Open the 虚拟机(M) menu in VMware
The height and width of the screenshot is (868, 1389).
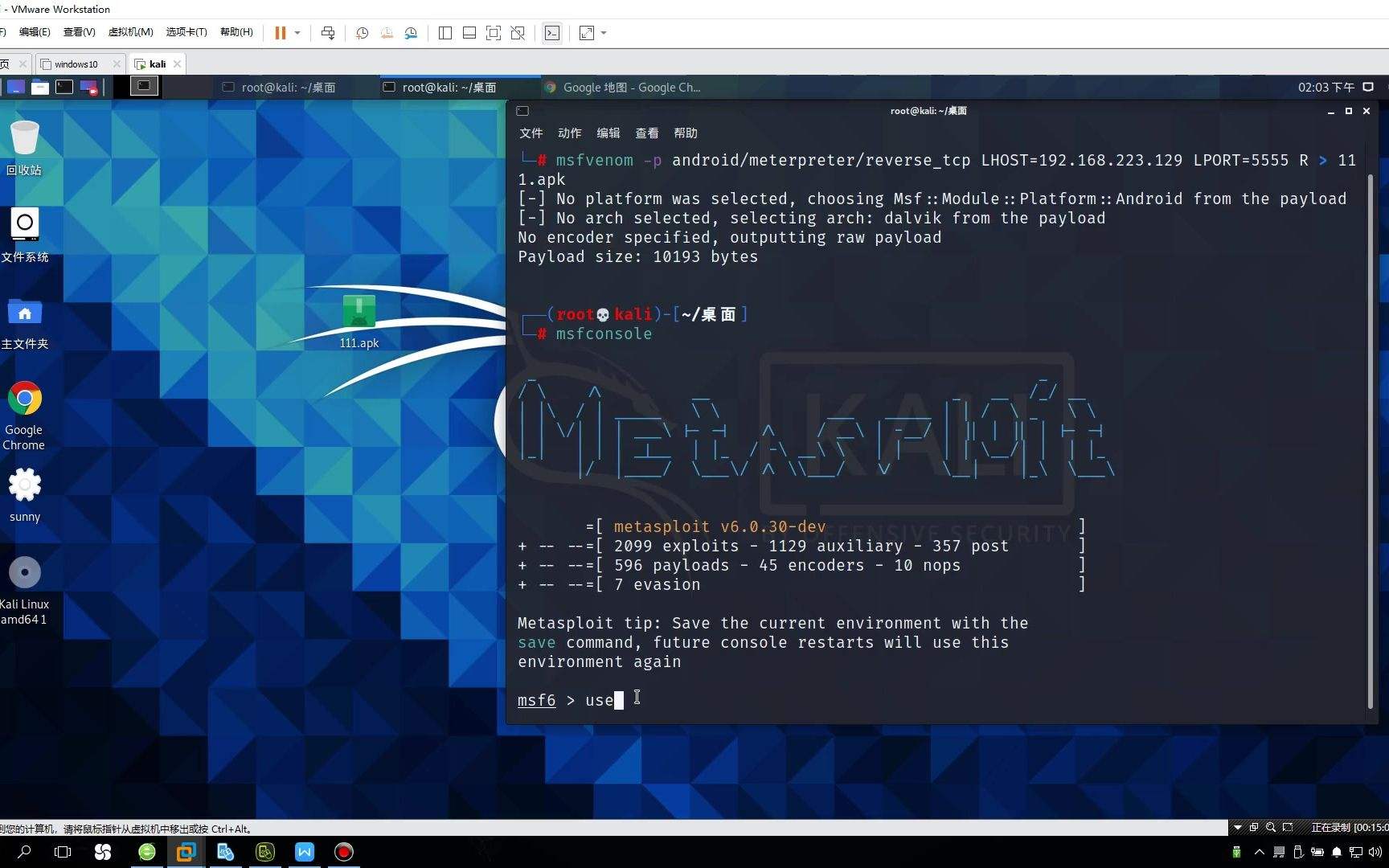(130, 32)
